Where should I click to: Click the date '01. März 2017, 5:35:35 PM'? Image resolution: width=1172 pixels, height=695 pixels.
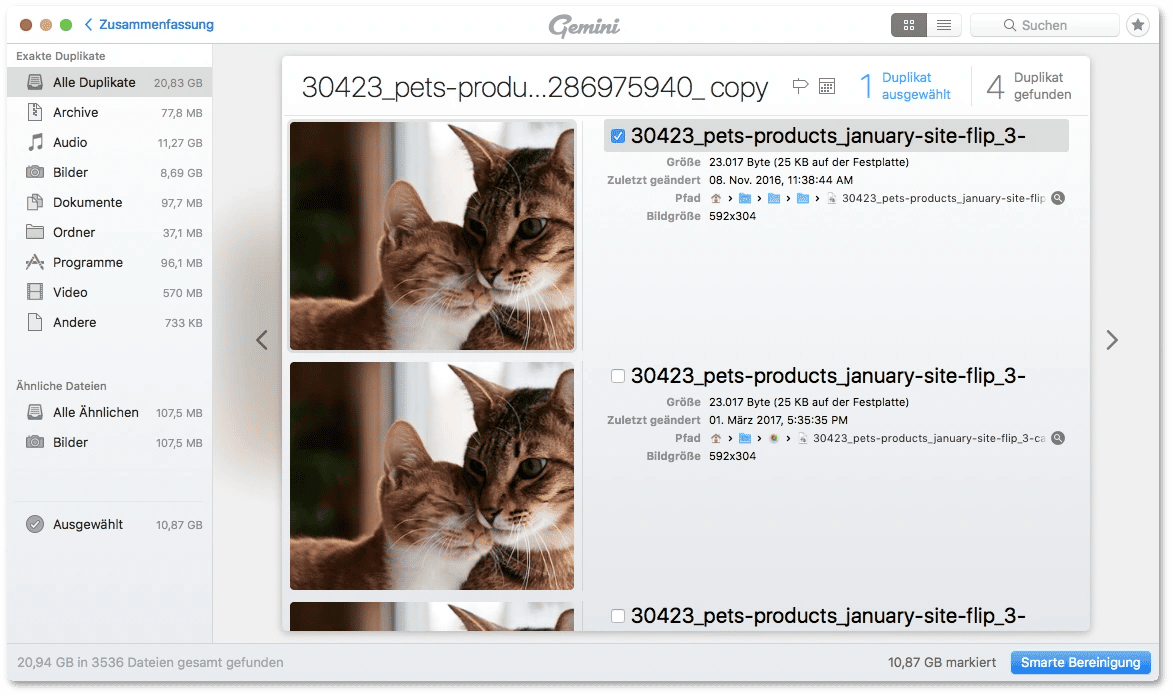point(778,420)
